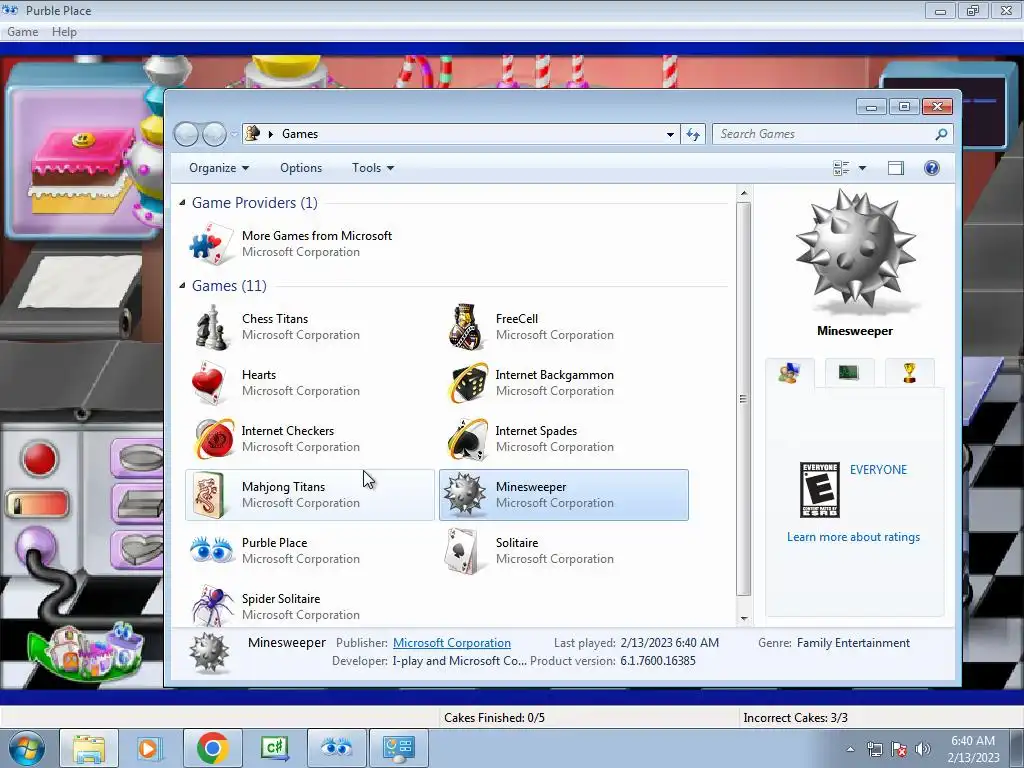Click the oval cake pan shape in Purble Place

click(x=138, y=458)
